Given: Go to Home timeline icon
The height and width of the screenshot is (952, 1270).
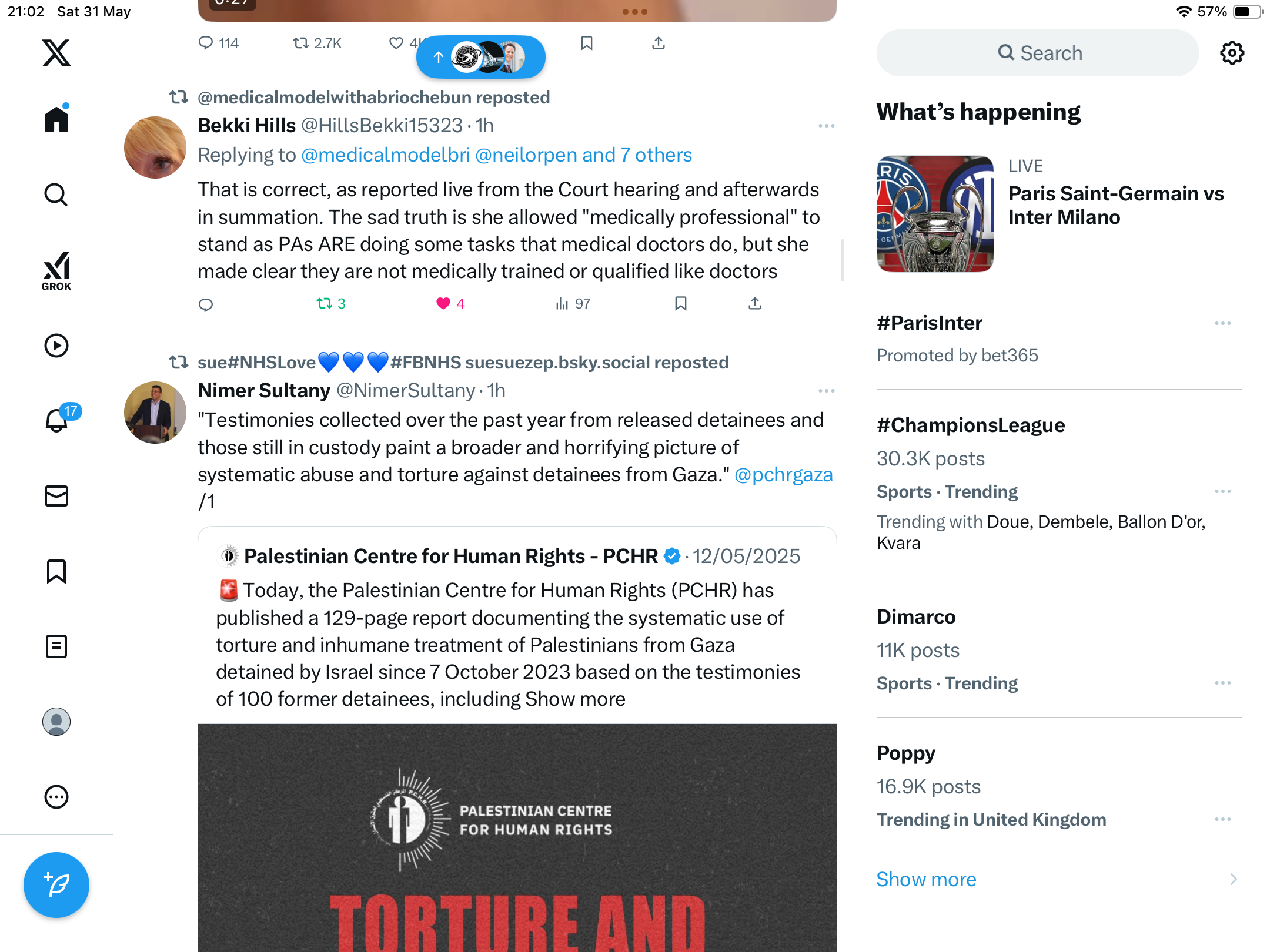Looking at the screenshot, I should point(56,119).
